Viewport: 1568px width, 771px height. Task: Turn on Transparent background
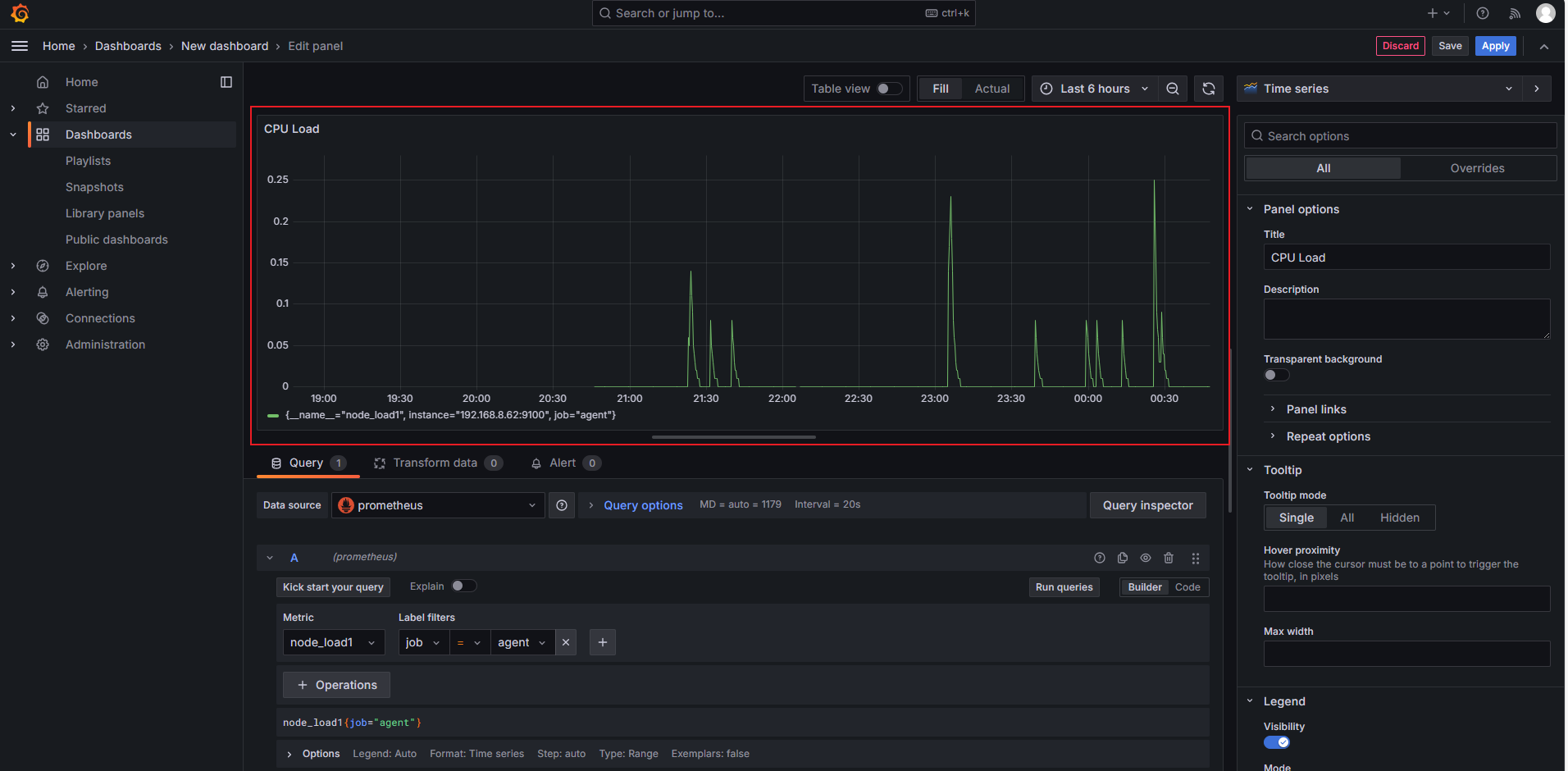[x=1276, y=375]
